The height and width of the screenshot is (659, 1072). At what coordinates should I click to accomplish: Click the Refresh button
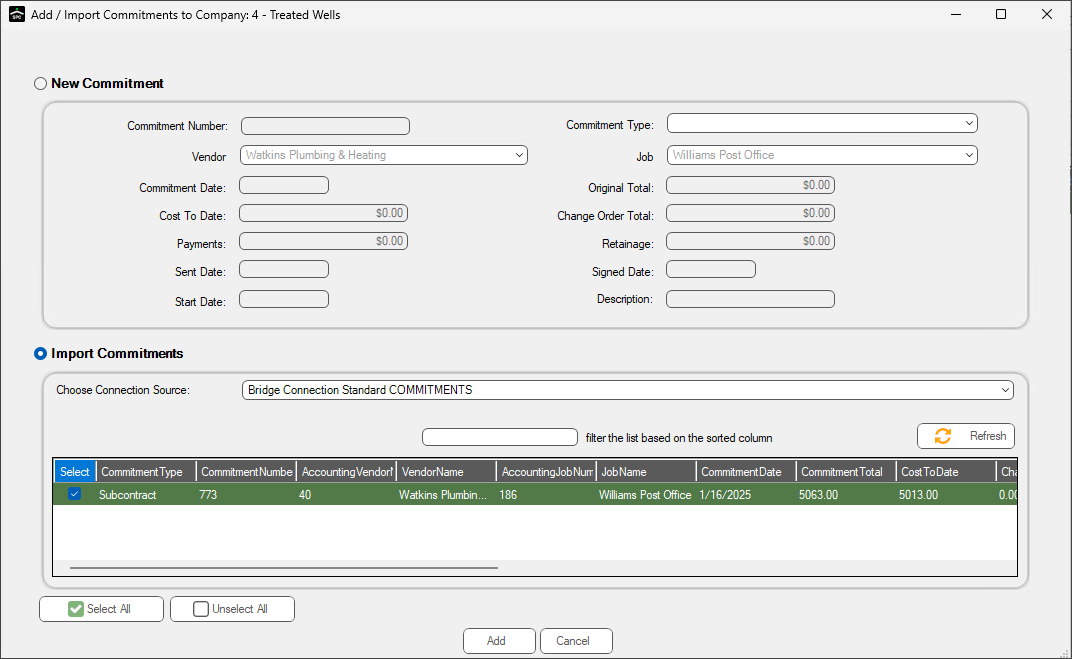click(965, 436)
